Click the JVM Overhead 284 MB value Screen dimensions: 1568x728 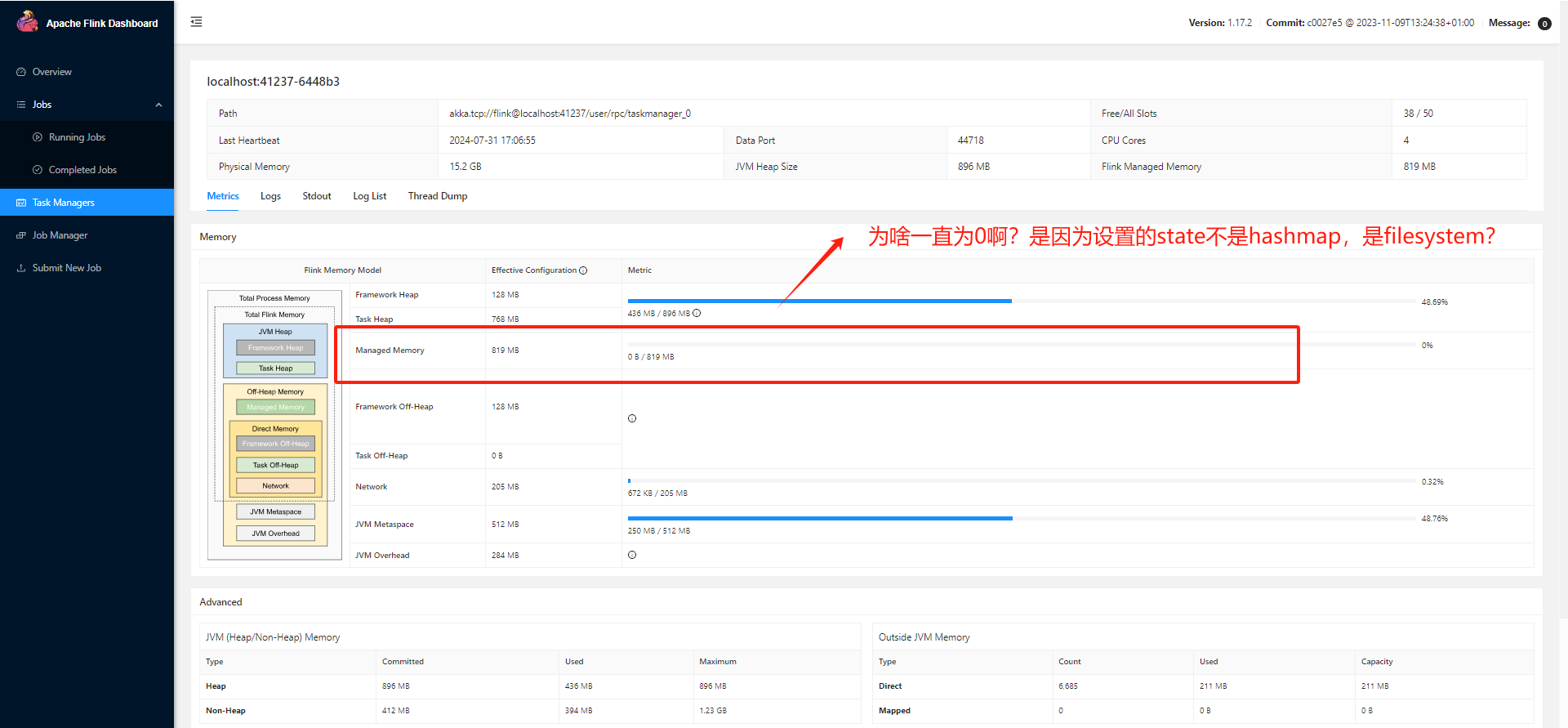pyautogui.click(x=506, y=556)
